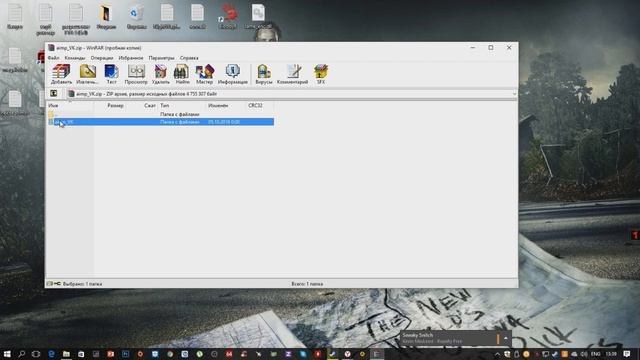Image resolution: width=640 pixels, height=360 pixels.
Task: Open the Комментарий (Comment) tool
Action: (x=292, y=74)
